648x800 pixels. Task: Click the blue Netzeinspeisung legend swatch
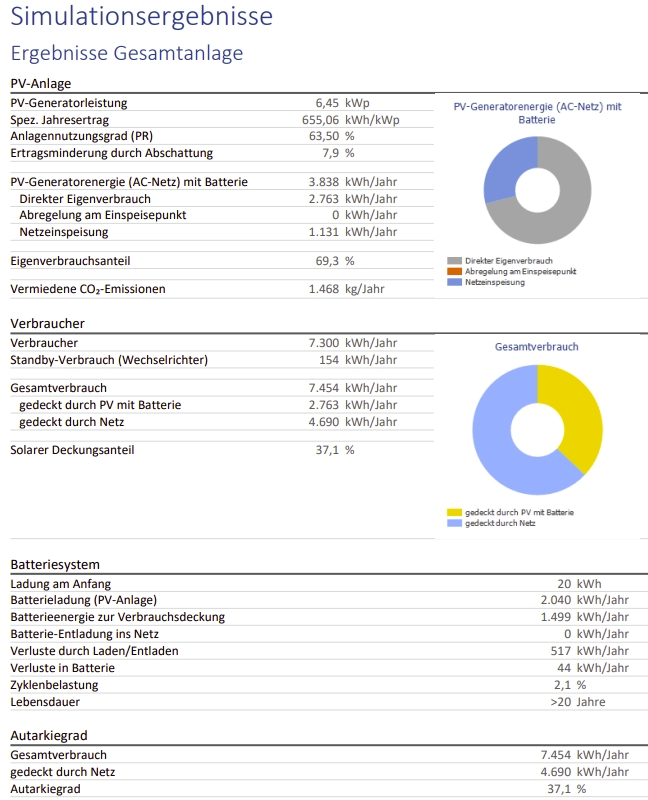click(x=454, y=282)
